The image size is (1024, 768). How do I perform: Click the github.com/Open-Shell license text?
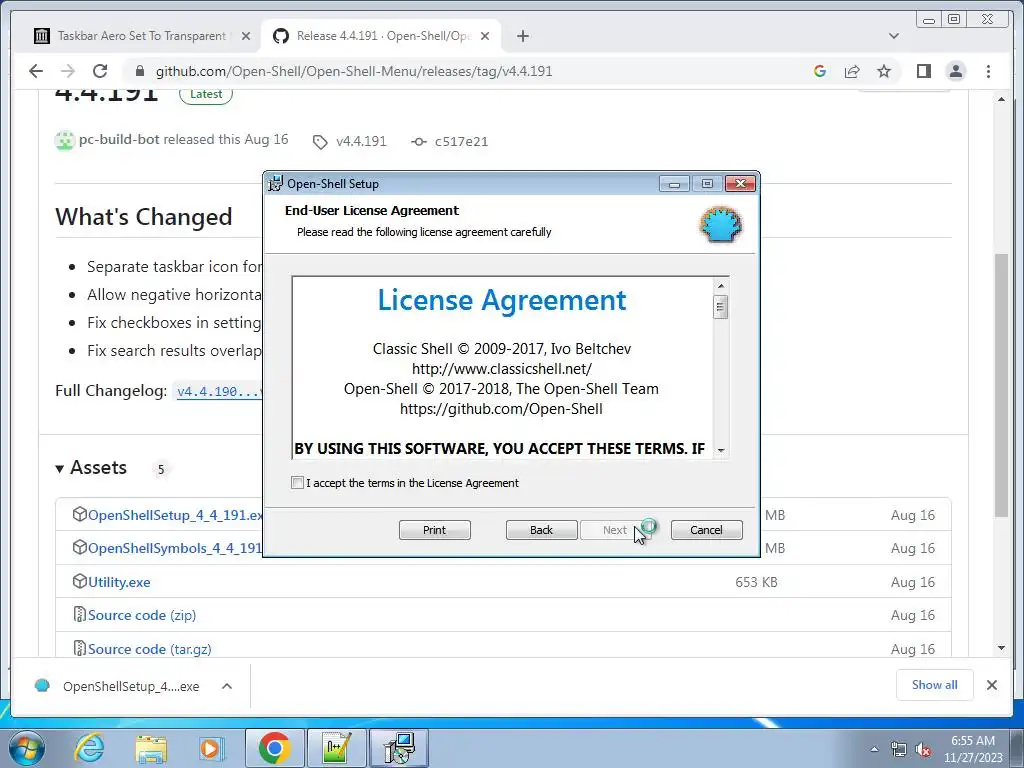[502, 409]
